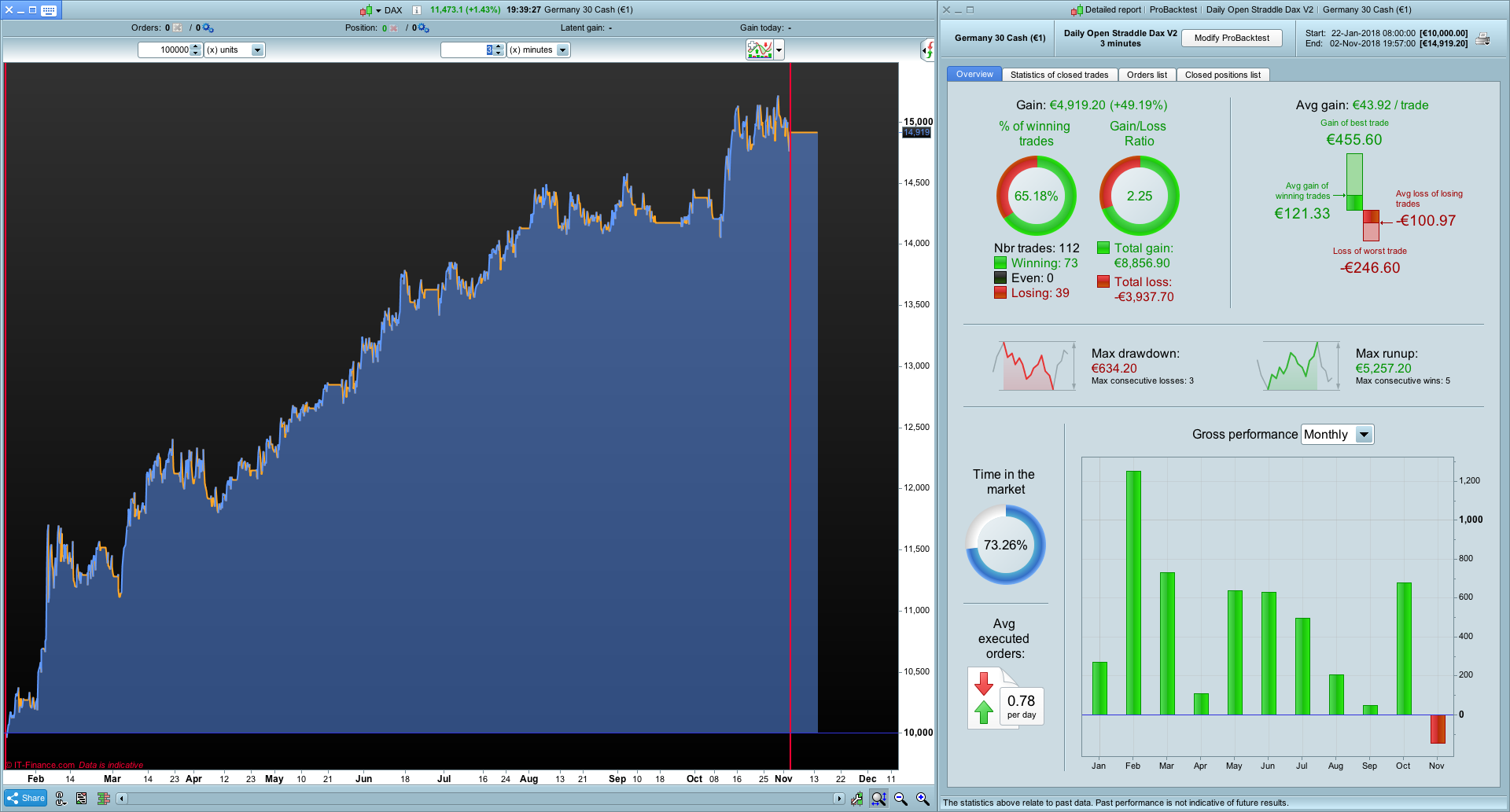Expand the indicators icon dropdown arrow
This screenshot has width=1510, height=812.
(x=779, y=50)
